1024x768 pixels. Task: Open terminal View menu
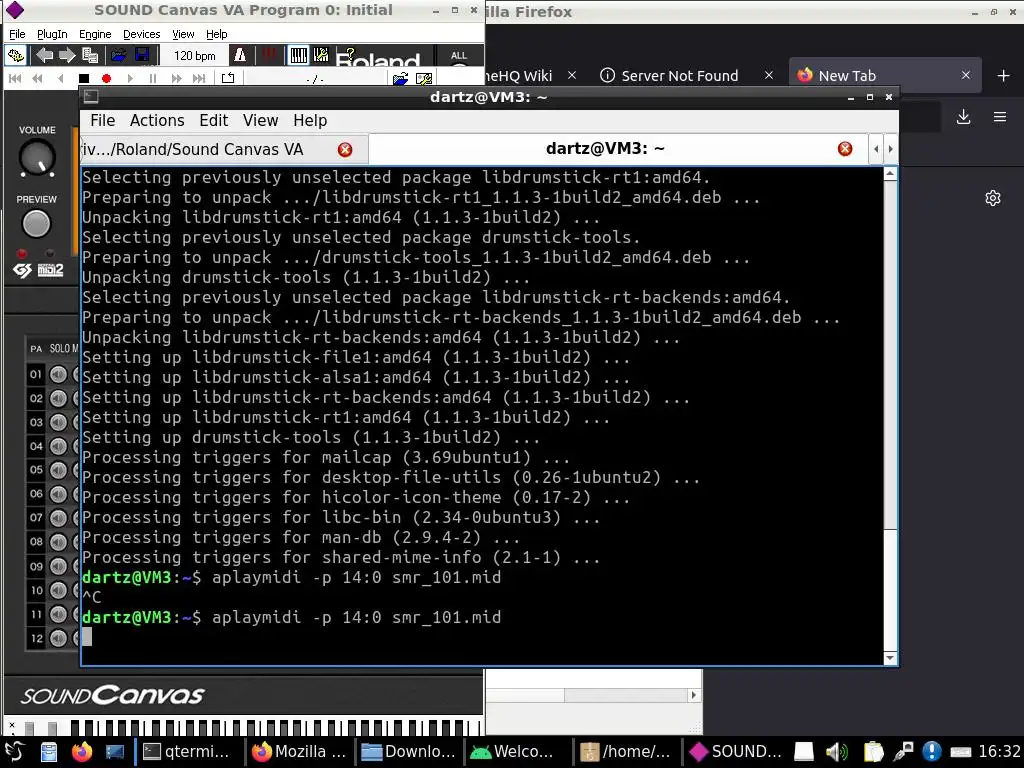point(261,120)
